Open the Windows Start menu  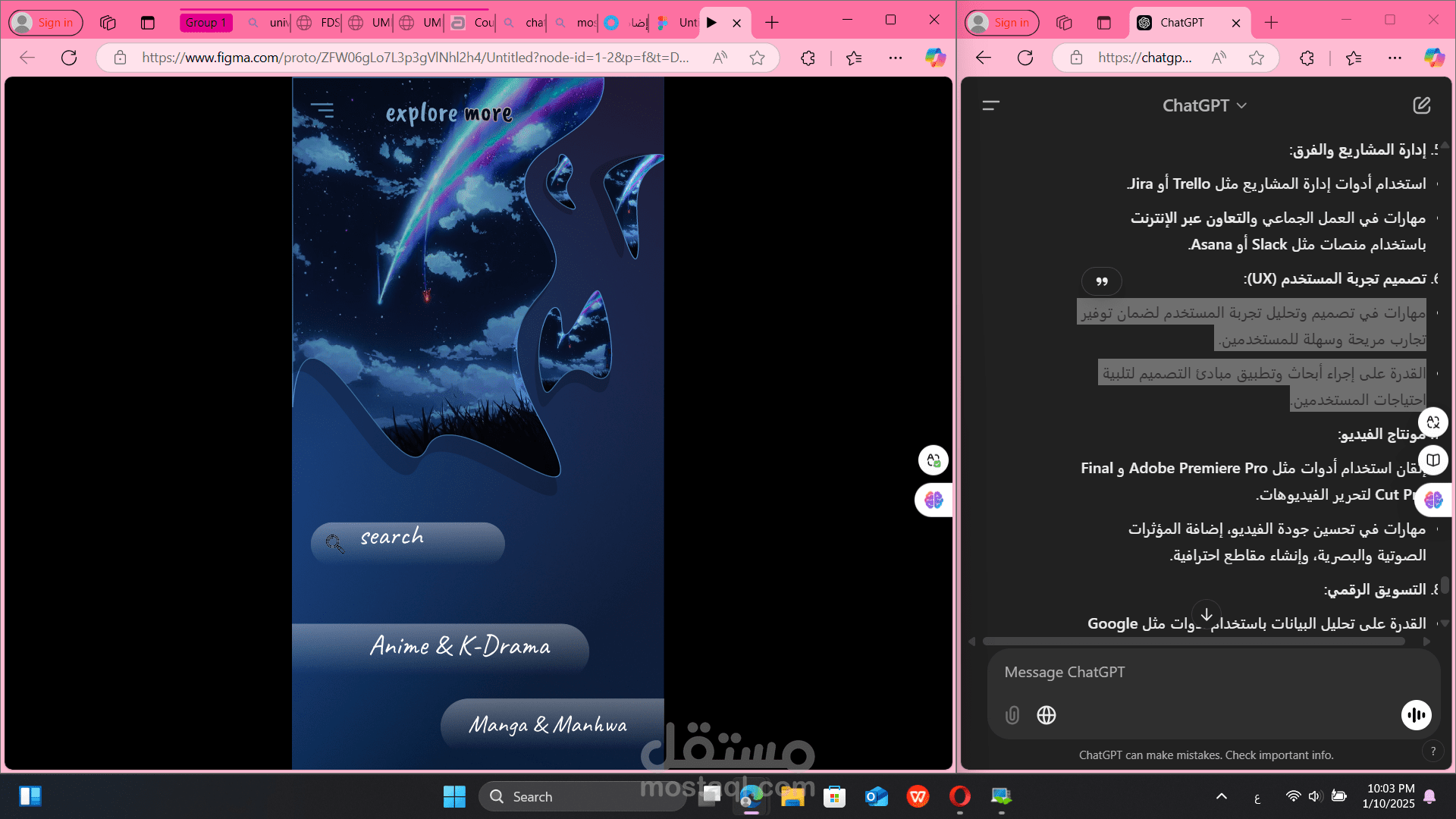point(454,796)
